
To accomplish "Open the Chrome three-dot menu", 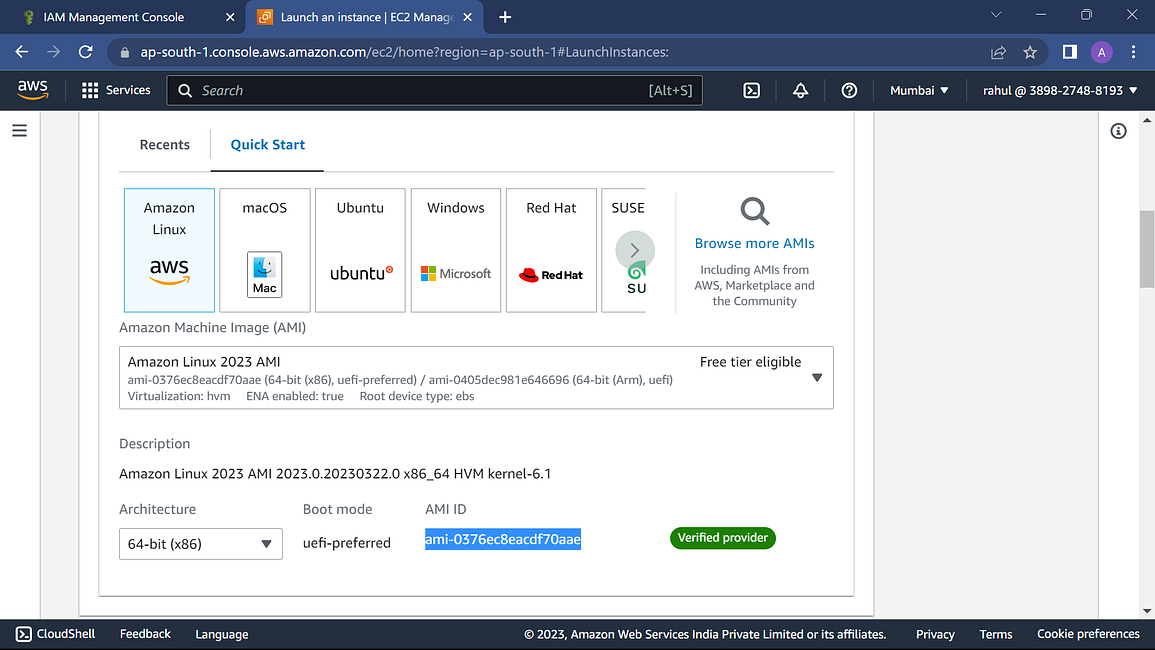I will click(x=1134, y=52).
